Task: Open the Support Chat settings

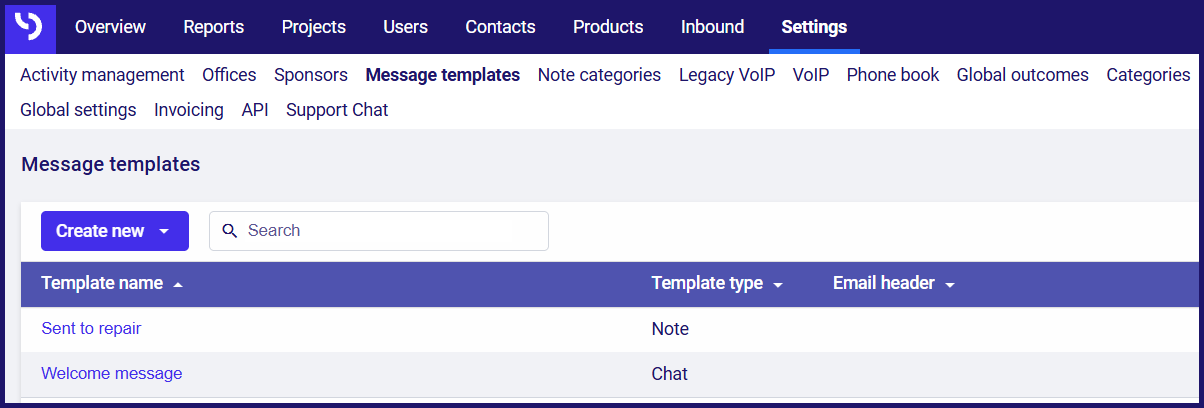Action: [337, 110]
